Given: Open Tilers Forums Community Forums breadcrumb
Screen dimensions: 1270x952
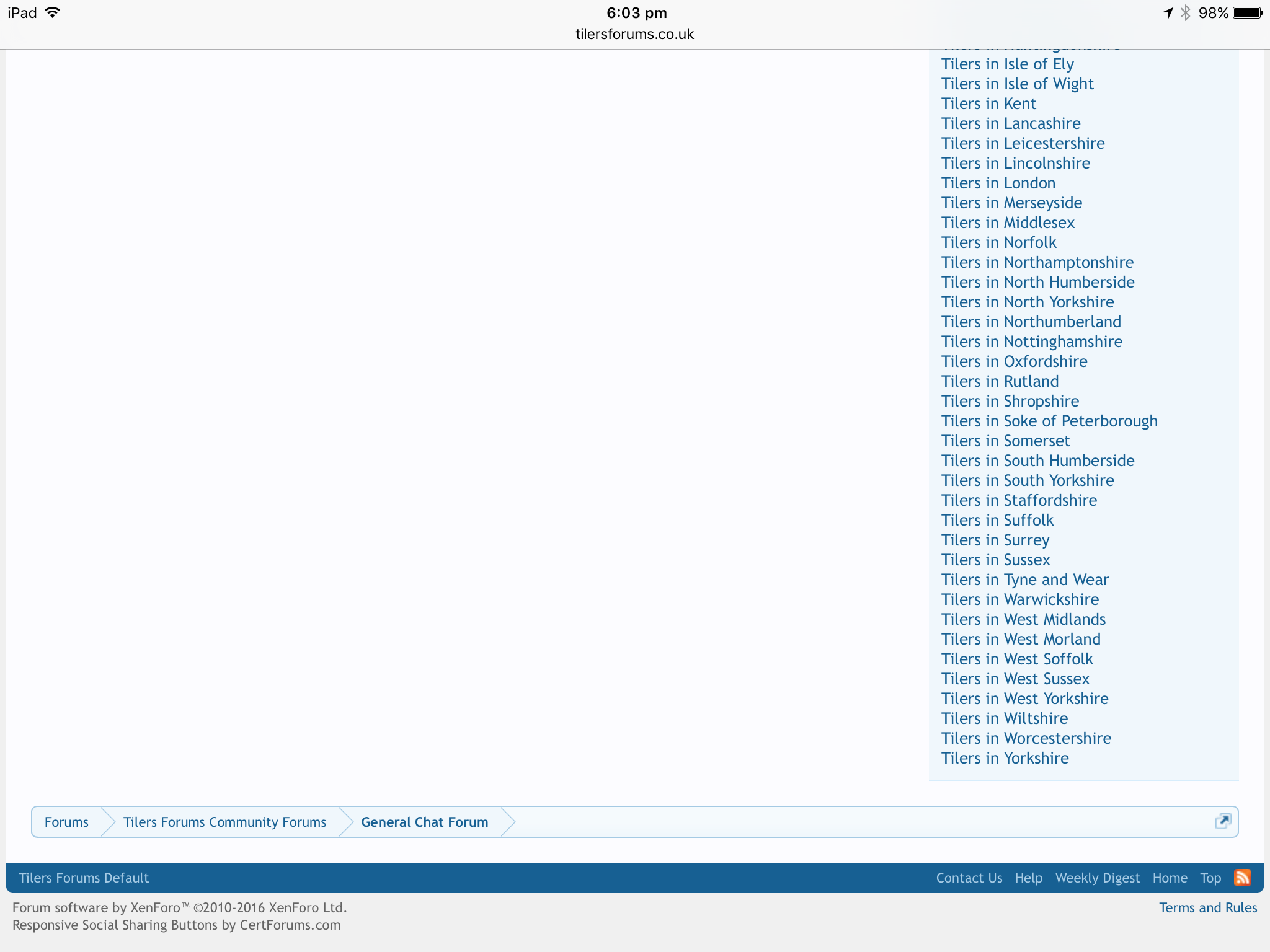Looking at the screenshot, I should pos(224,822).
